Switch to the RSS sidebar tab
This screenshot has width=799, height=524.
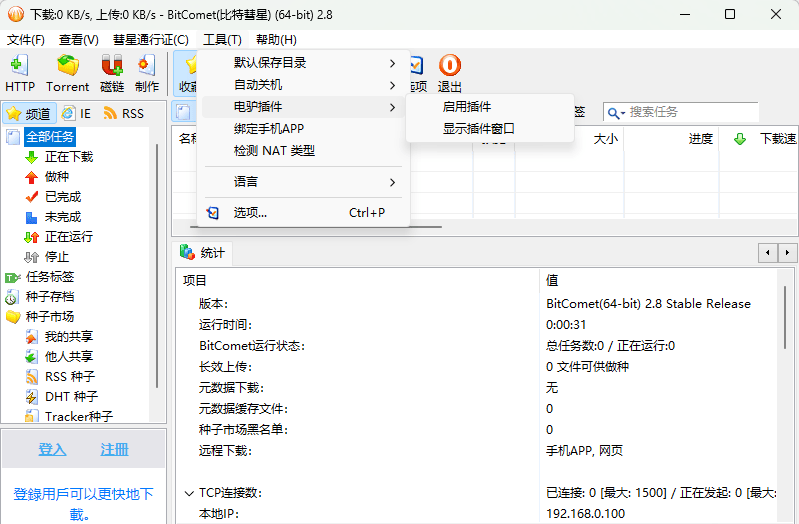click(124, 113)
